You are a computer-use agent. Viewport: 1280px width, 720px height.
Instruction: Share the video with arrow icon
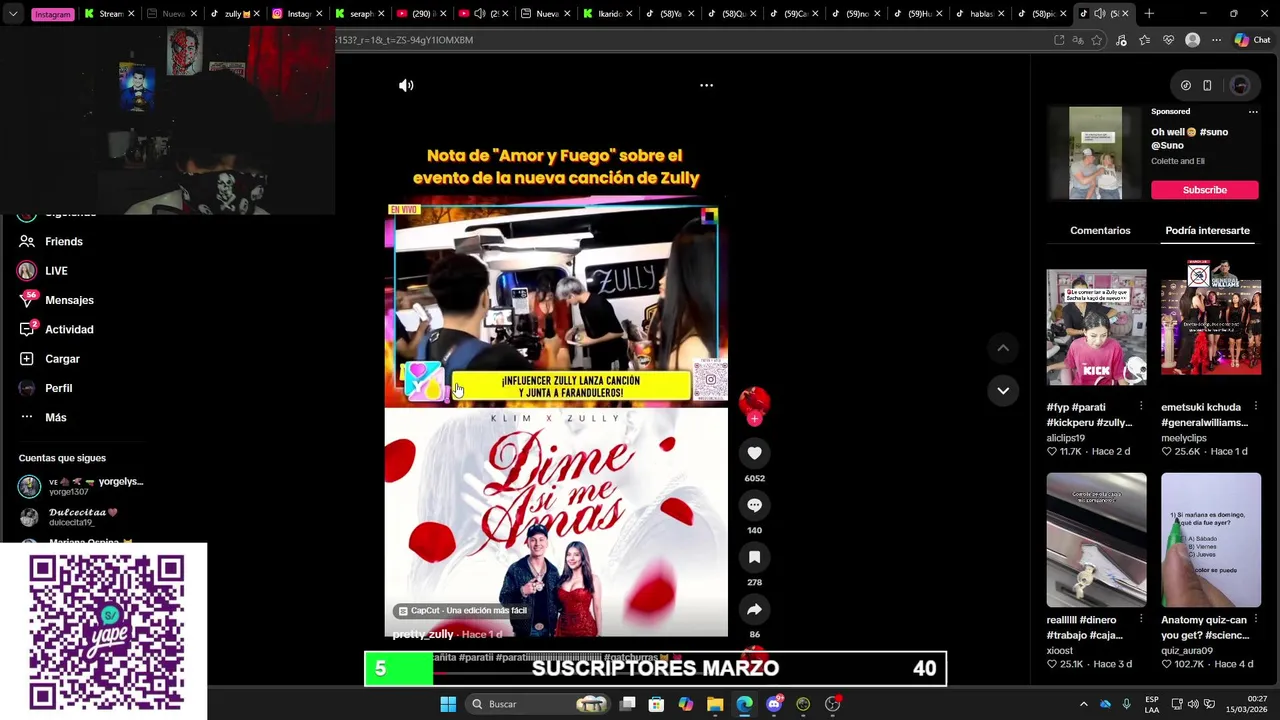point(754,609)
